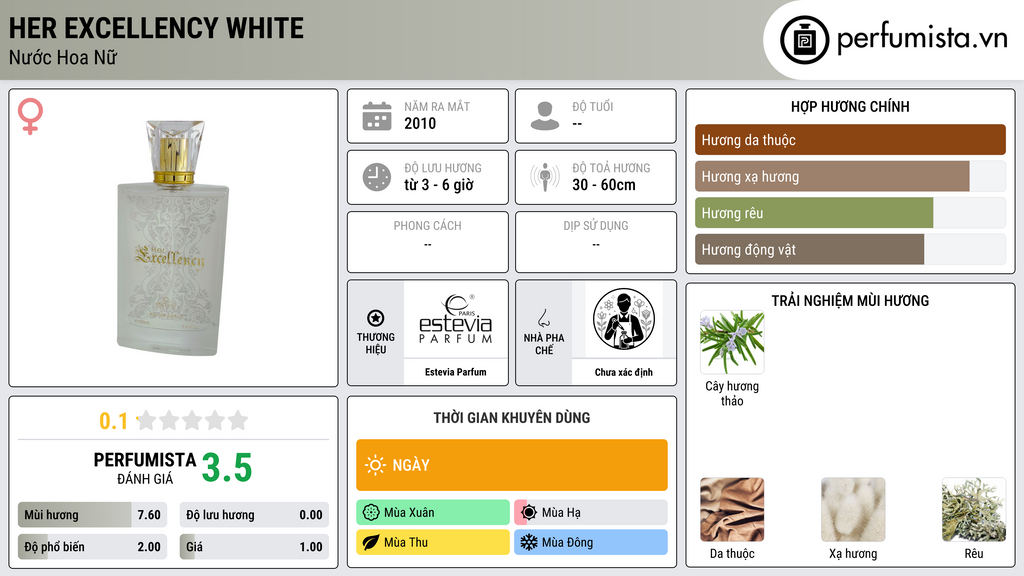Click the Her Excellency perfume bottle image
1024x576 pixels.
click(x=173, y=237)
